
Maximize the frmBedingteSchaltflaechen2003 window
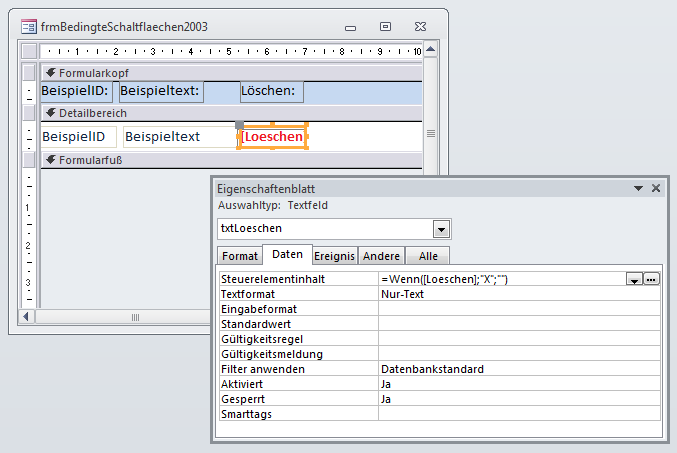(x=385, y=27)
